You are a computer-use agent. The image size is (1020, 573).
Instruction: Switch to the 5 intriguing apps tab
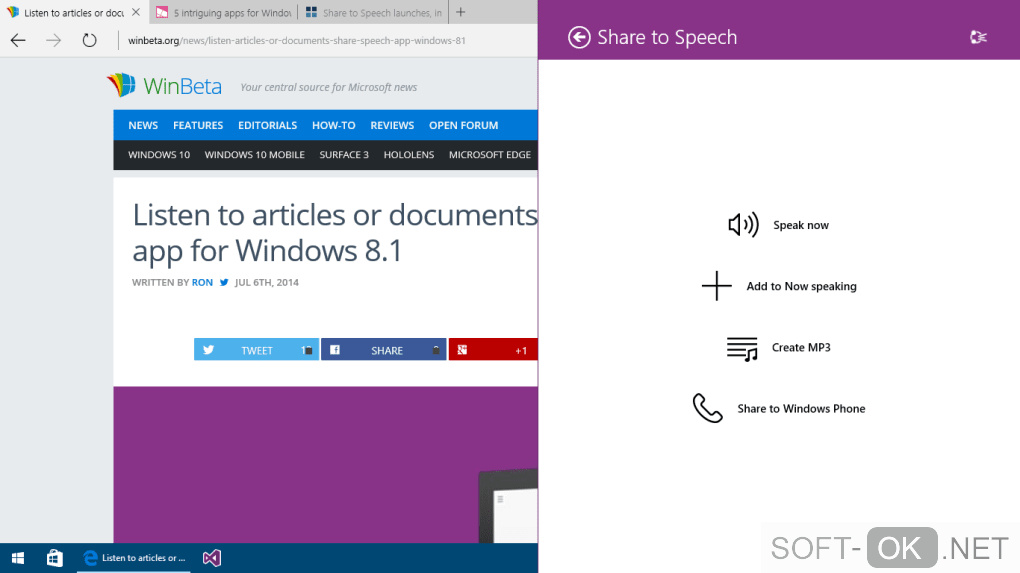tap(223, 12)
